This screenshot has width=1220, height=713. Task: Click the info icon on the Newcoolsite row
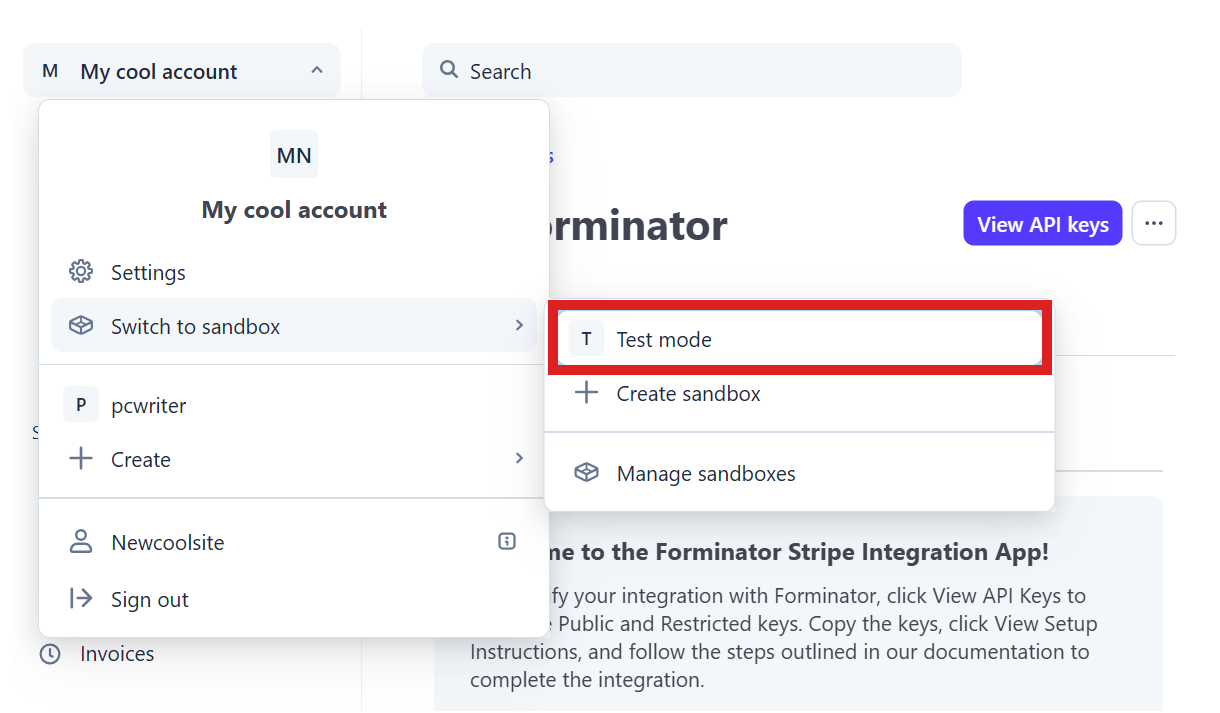[x=507, y=542]
